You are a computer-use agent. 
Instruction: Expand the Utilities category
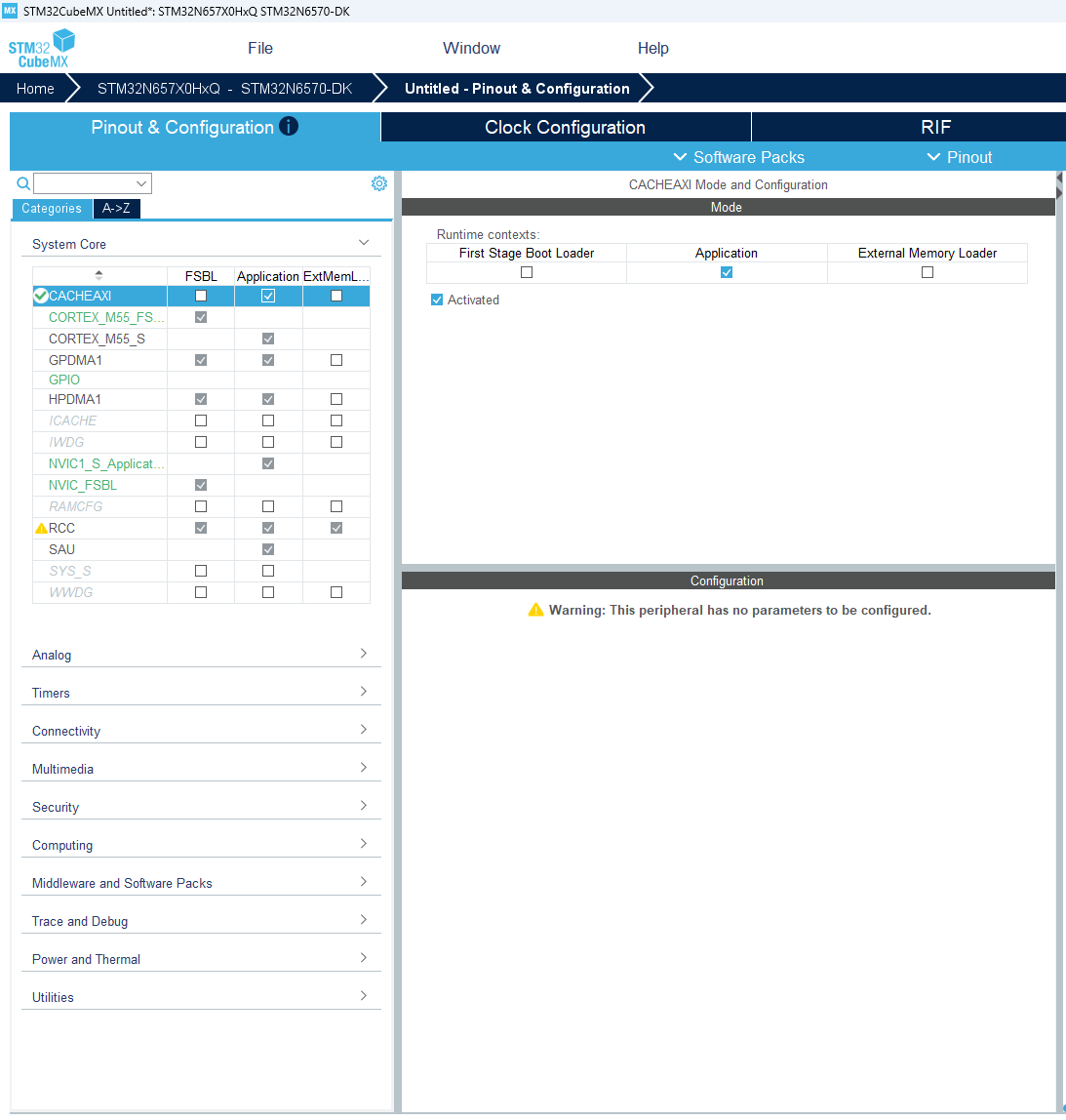(x=201, y=996)
